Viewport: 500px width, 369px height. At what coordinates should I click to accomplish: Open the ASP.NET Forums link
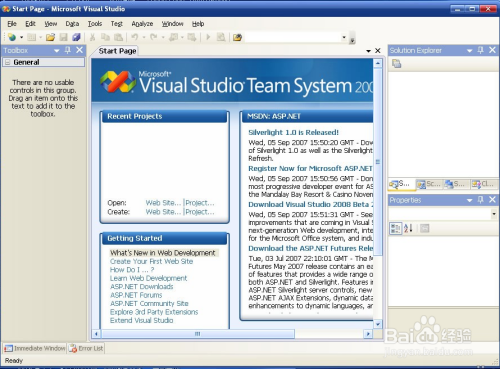pyautogui.click(x=136, y=295)
